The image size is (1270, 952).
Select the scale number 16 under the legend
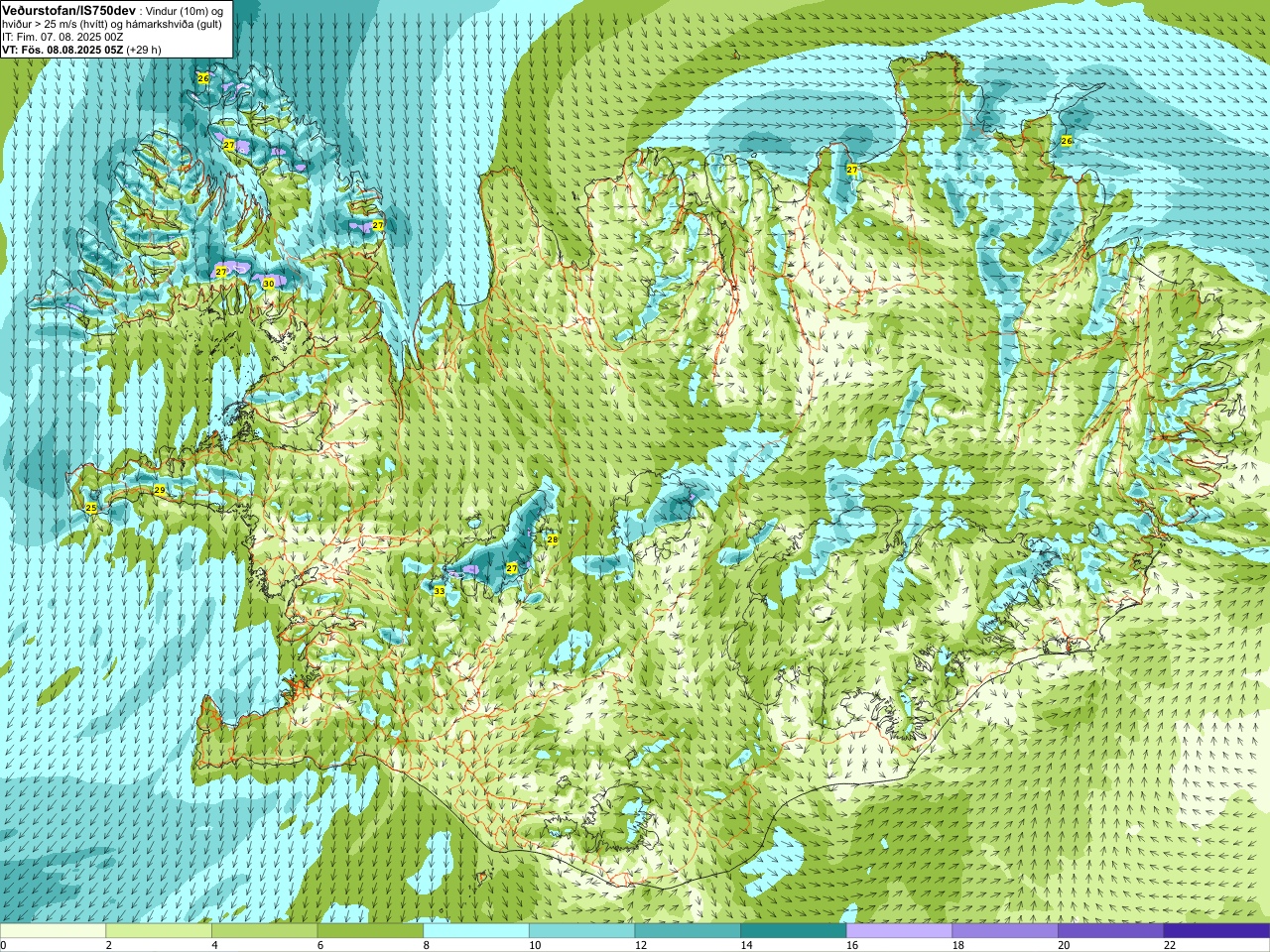pyautogui.click(x=852, y=945)
